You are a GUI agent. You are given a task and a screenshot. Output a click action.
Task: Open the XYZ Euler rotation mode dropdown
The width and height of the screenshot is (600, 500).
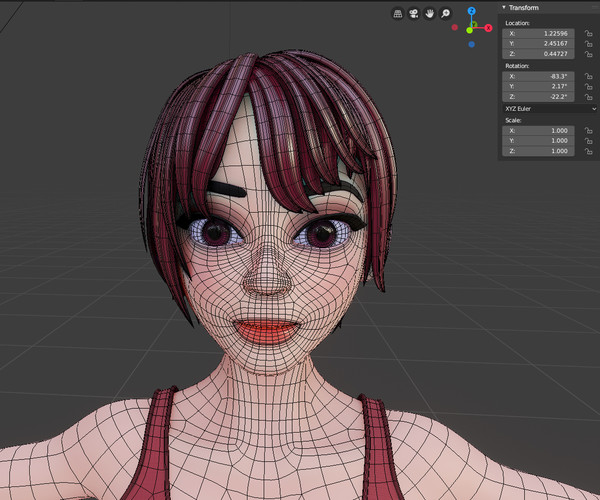[x=550, y=109]
